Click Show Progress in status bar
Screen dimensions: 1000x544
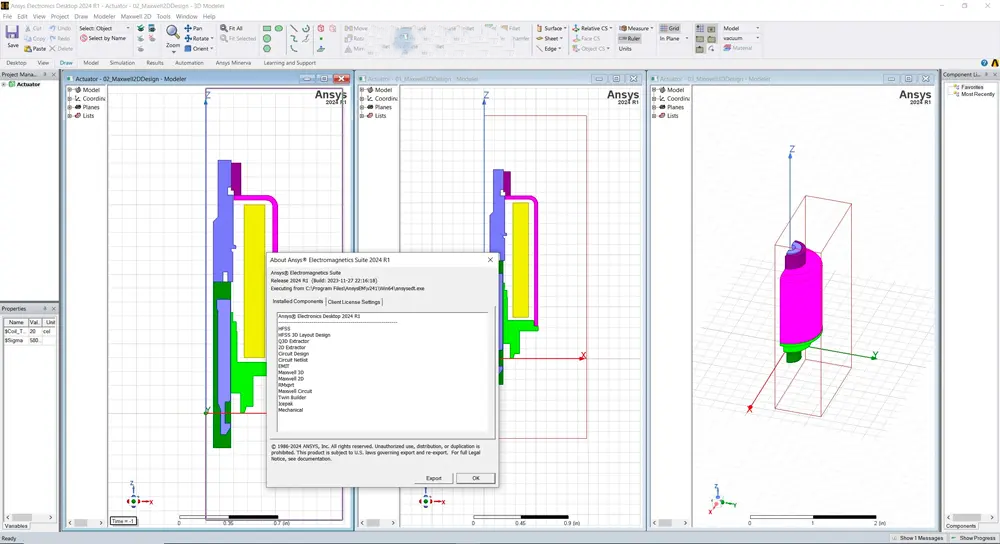click(972, 538)
